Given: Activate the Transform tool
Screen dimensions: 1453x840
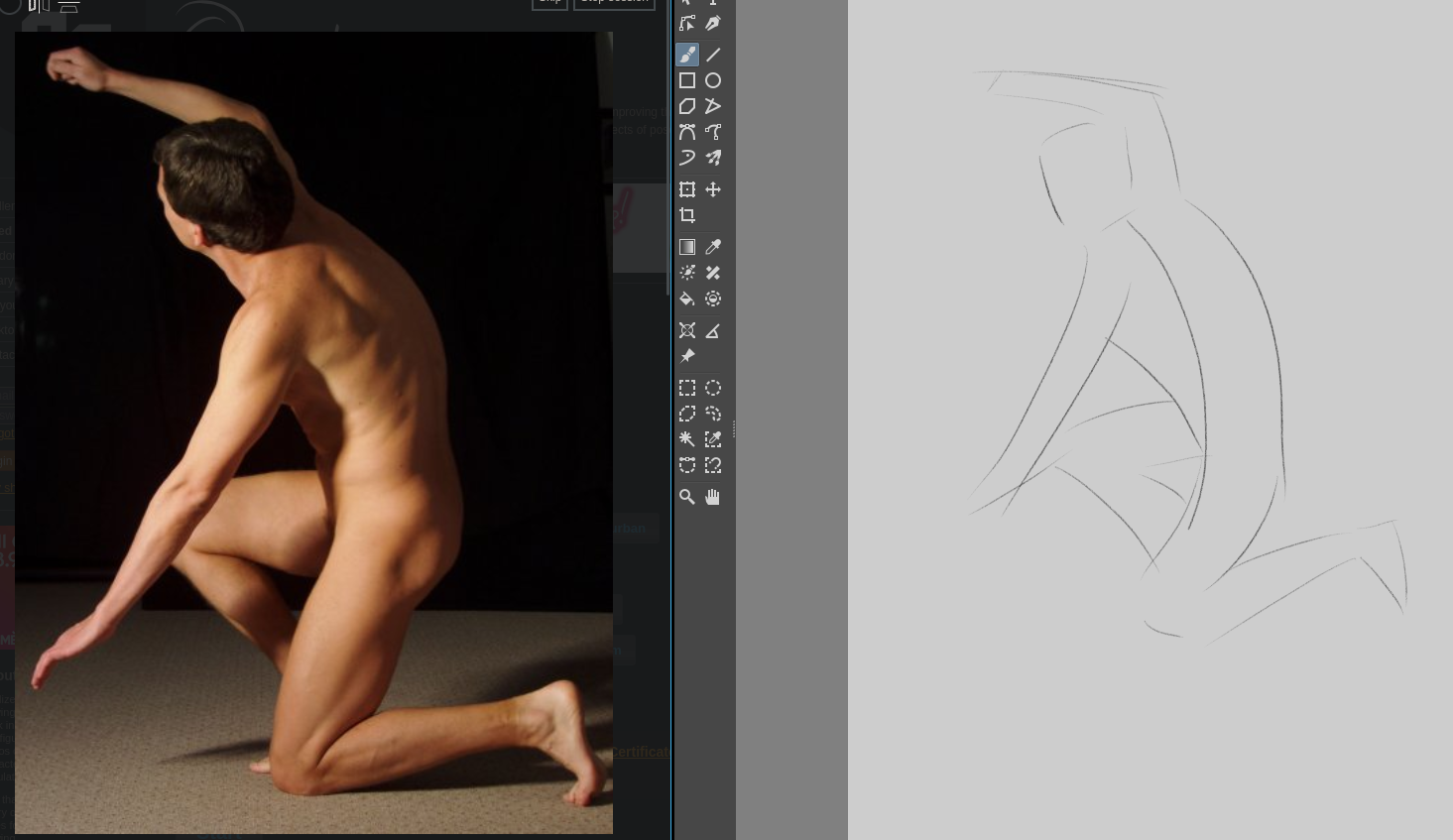Looking at the screenshot, I should point(687,189).
